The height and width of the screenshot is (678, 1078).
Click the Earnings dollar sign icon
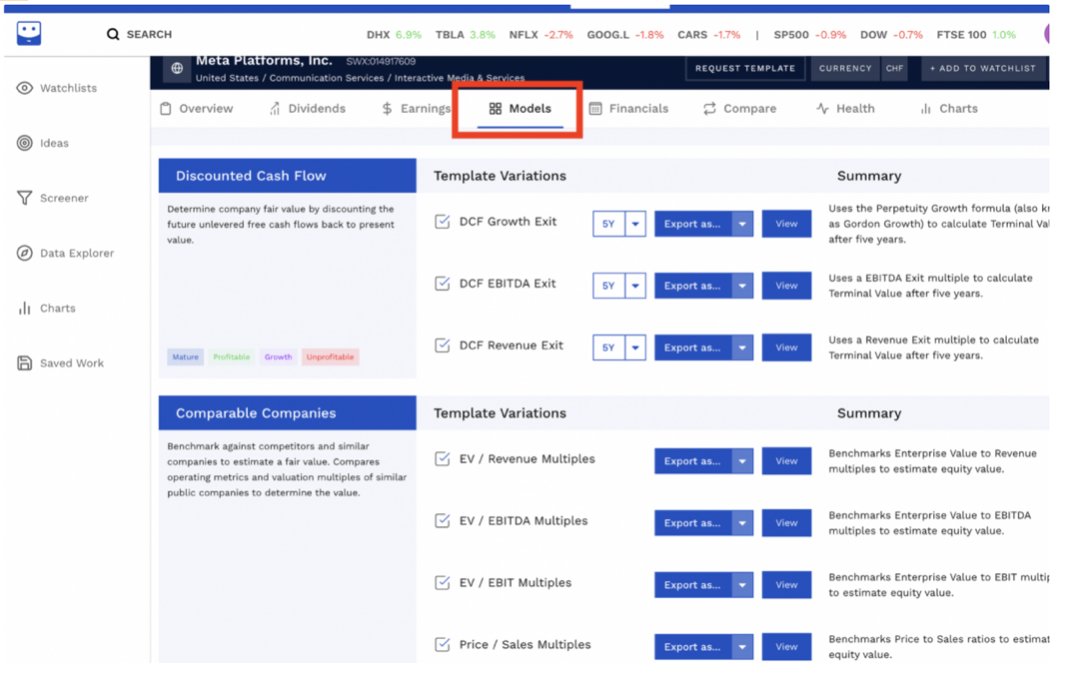(x=387, y=109)
